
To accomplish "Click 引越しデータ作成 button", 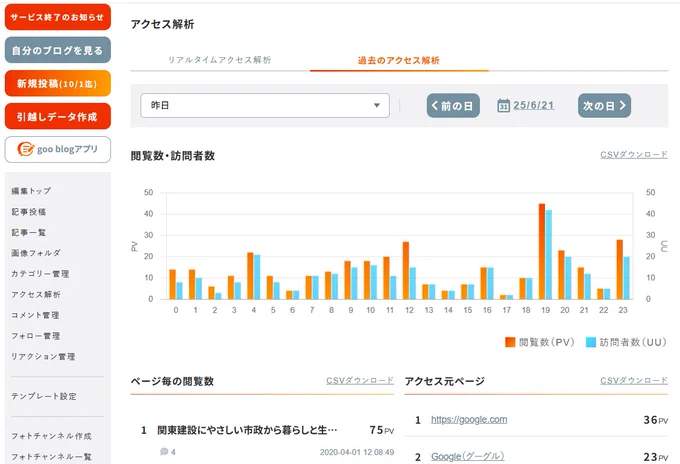I will click(x=58, y=116).
